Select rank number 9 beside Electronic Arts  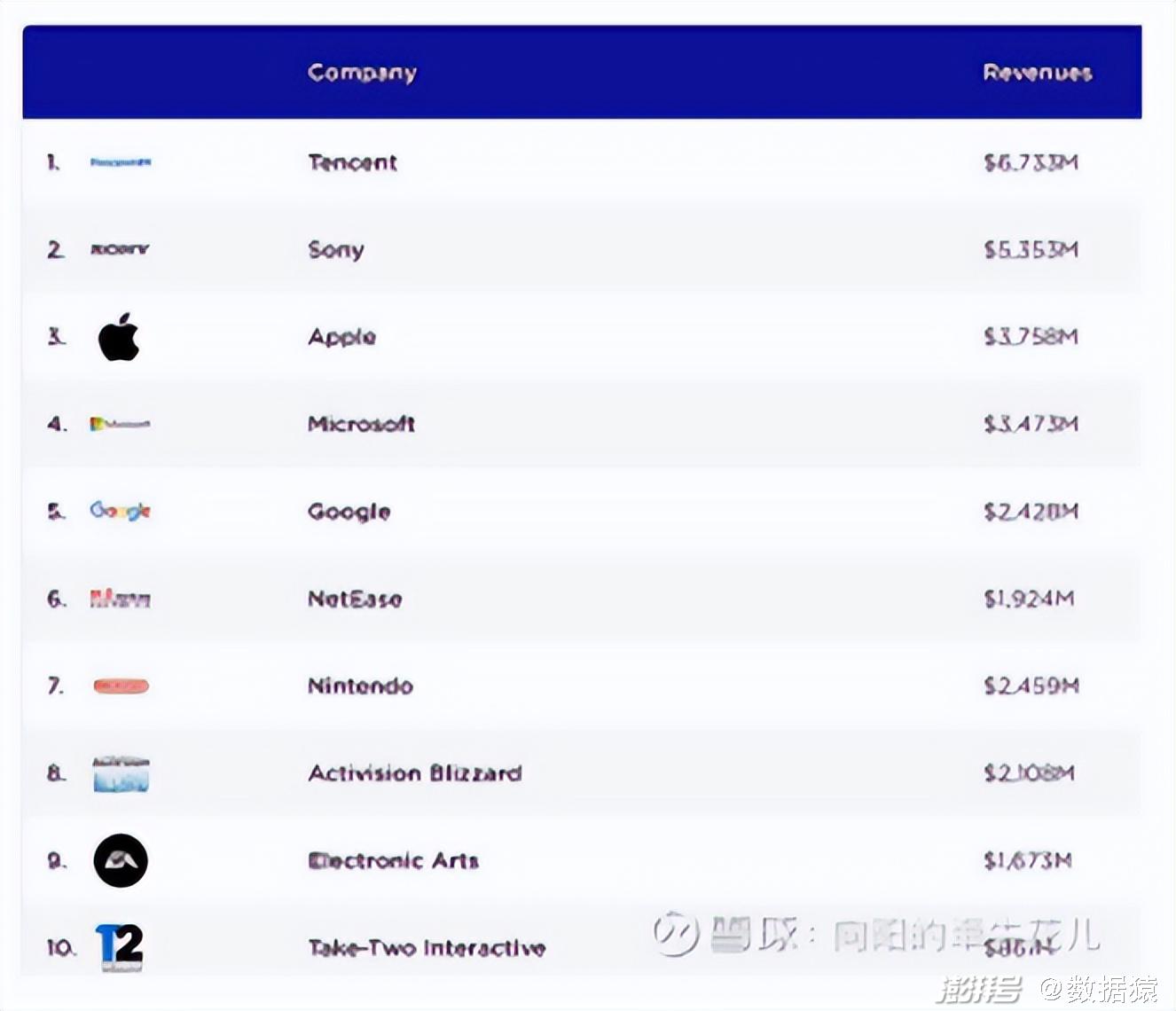point(56,860)
